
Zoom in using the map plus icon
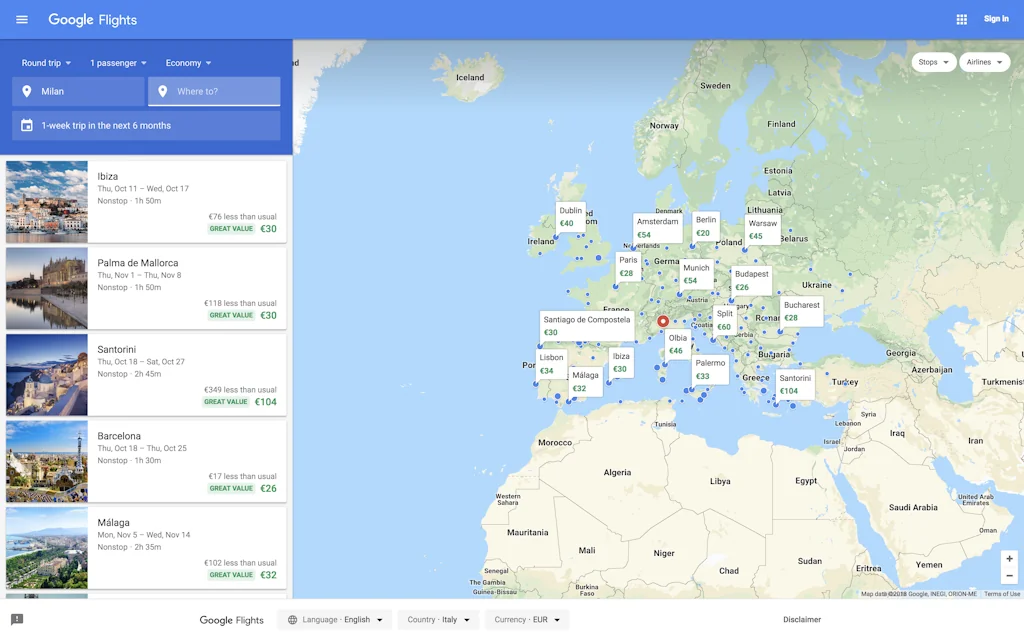pyautogui.click(x=1009, y=560)
